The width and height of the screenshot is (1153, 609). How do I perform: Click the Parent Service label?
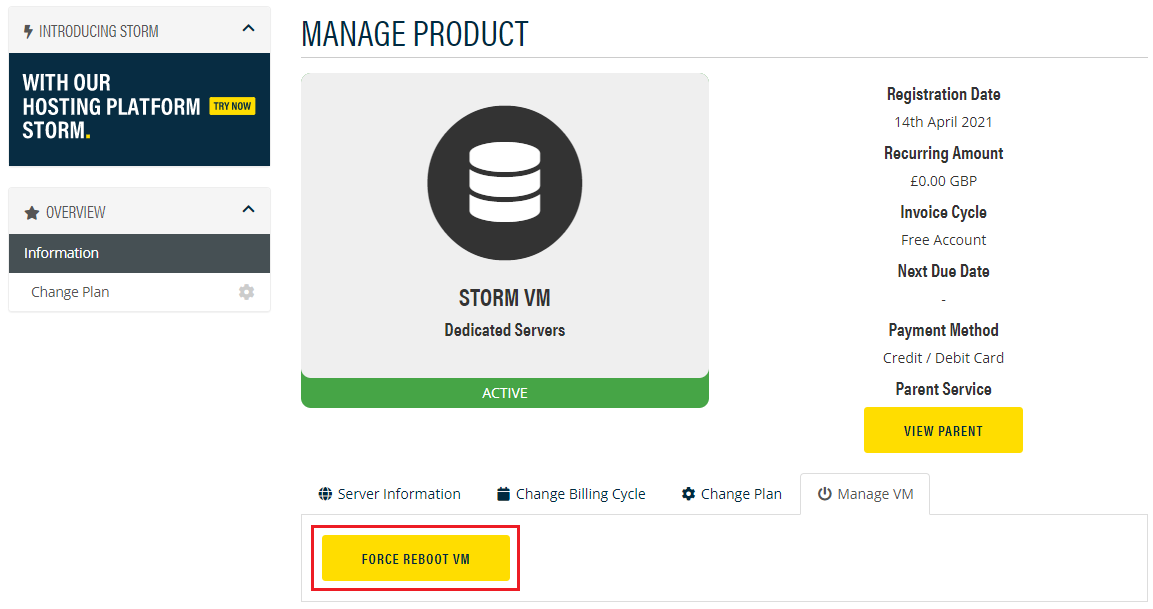943,389
